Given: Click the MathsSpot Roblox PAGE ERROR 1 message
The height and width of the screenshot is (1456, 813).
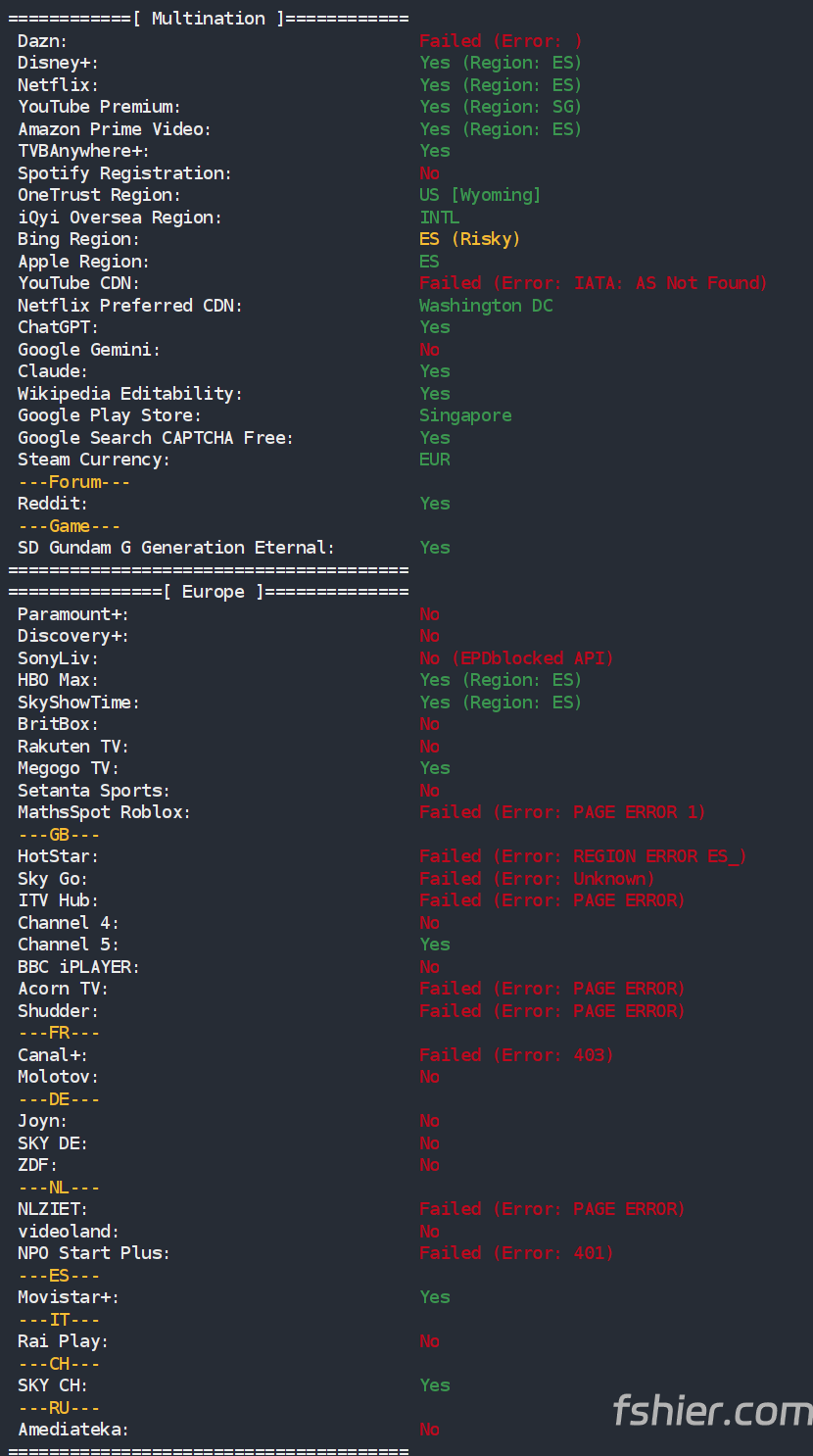Looking at the screenshot, I should click(x=562, y=812).
